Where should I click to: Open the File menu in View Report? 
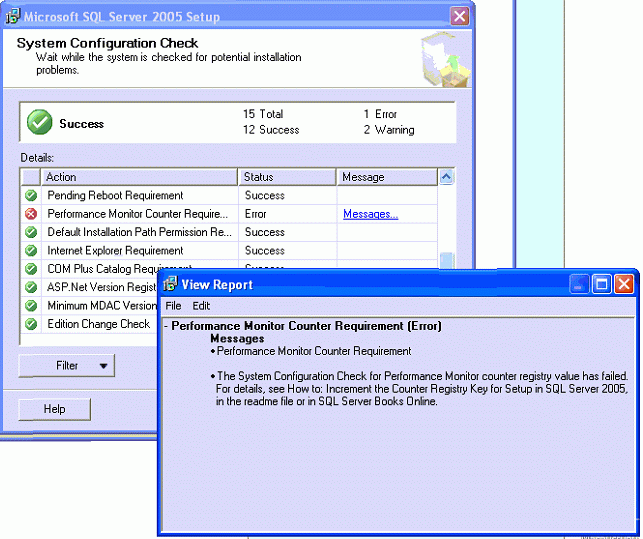click(x=174, y=306)
